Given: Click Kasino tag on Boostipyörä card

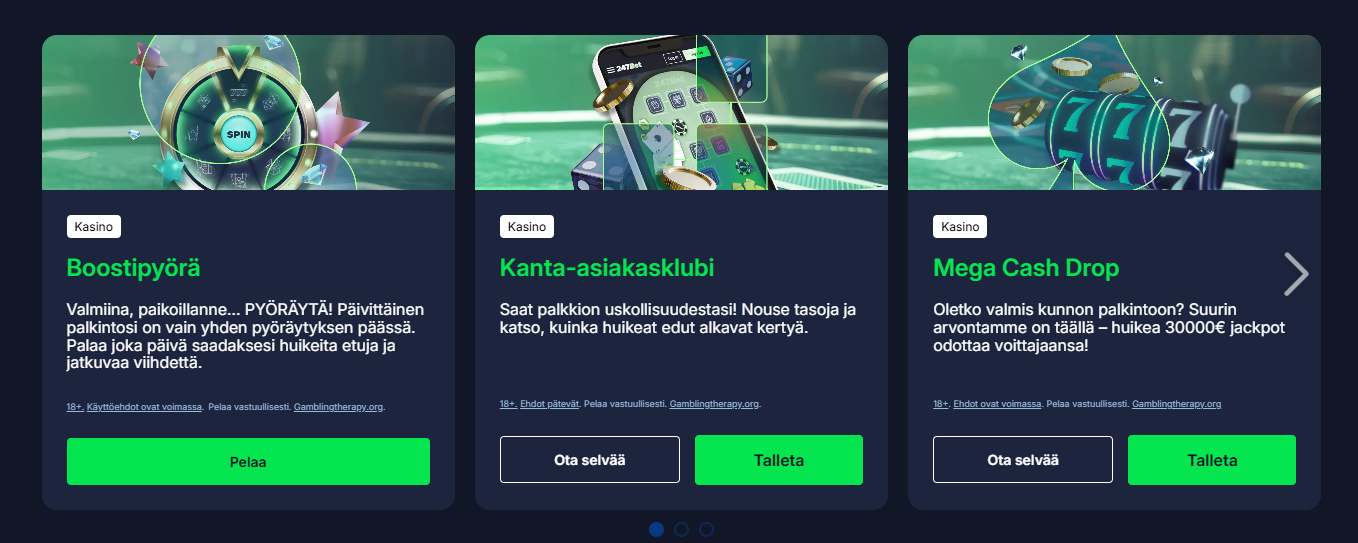Looking at the screenshot, I should pos(94,227).
